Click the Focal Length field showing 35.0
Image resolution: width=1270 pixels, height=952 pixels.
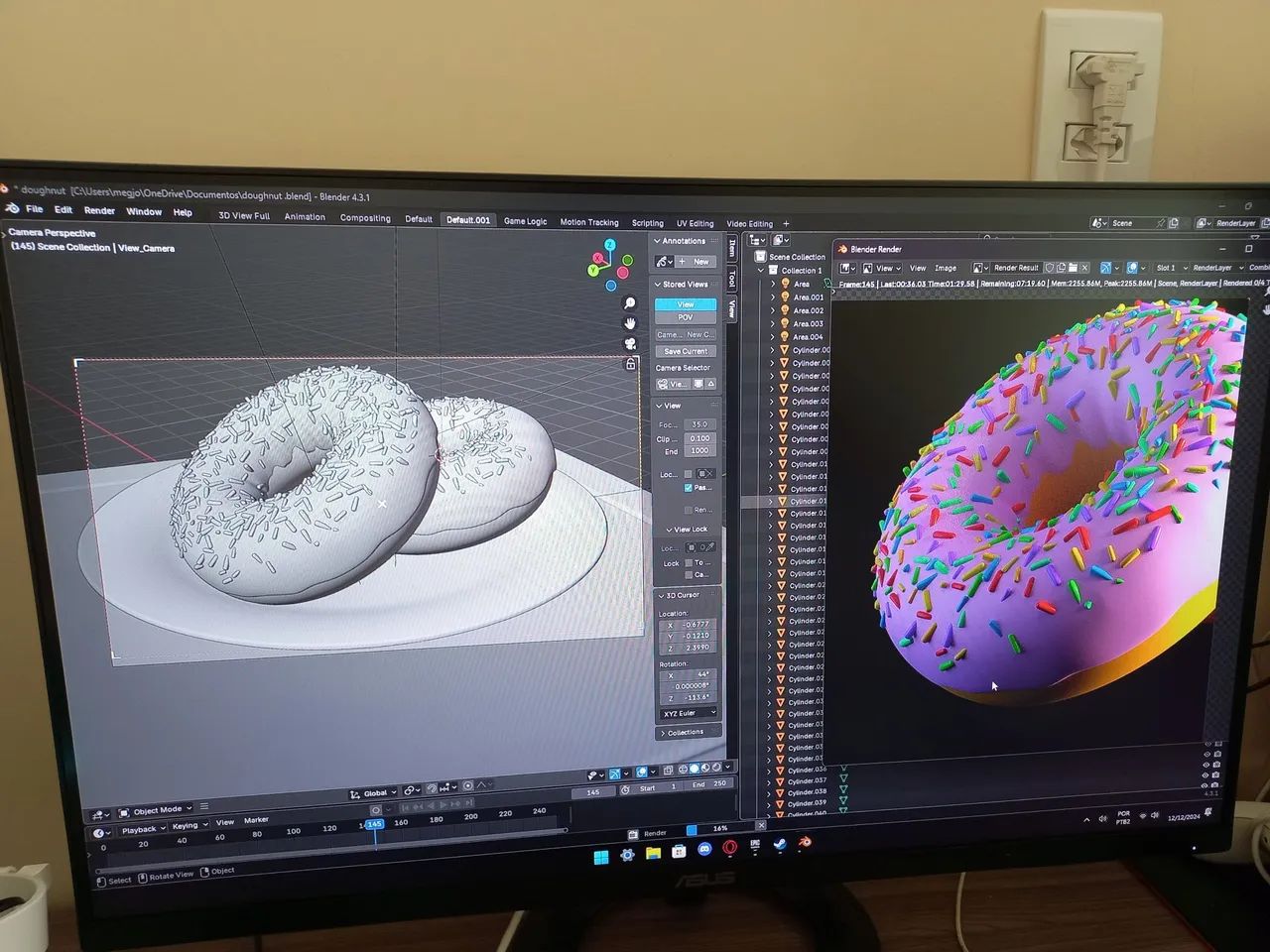[699, 424]
